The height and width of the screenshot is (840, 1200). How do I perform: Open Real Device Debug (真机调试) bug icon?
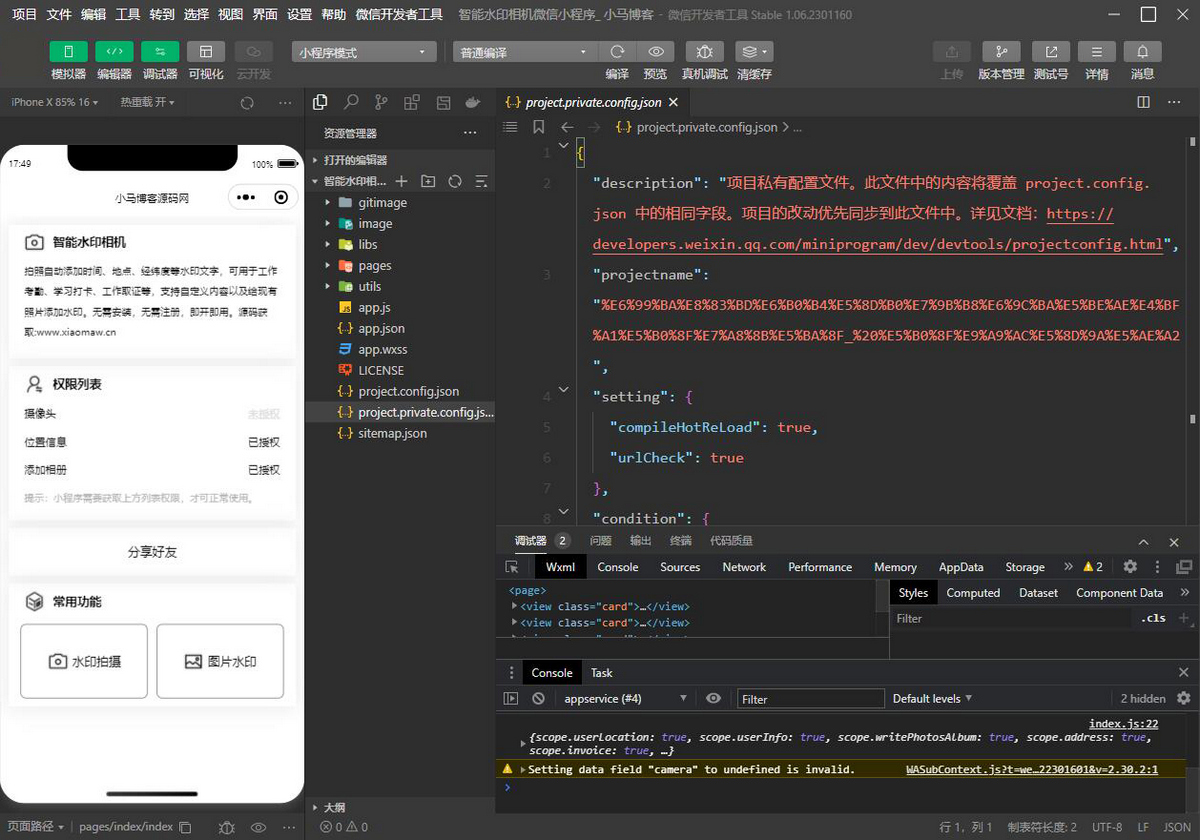[704, 52]
